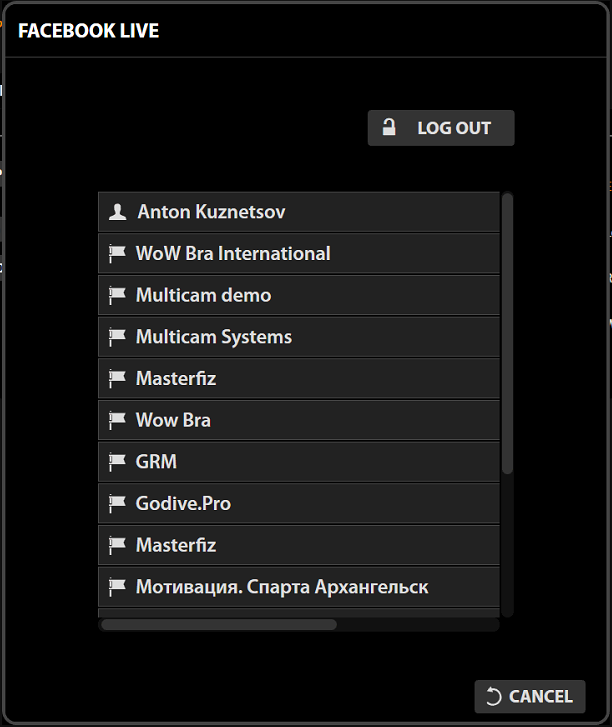Click the horizontal scrollbar below the list
612x727 pixels.
pos(219,625)
